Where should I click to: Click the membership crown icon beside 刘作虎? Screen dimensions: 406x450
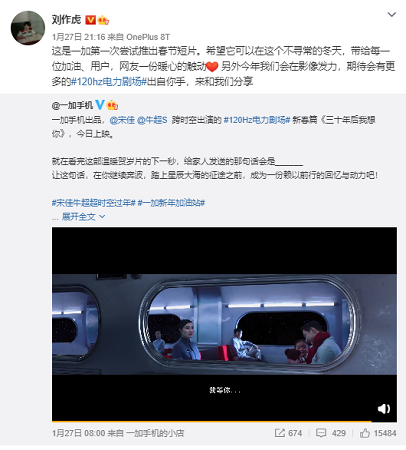coord(103,20)
